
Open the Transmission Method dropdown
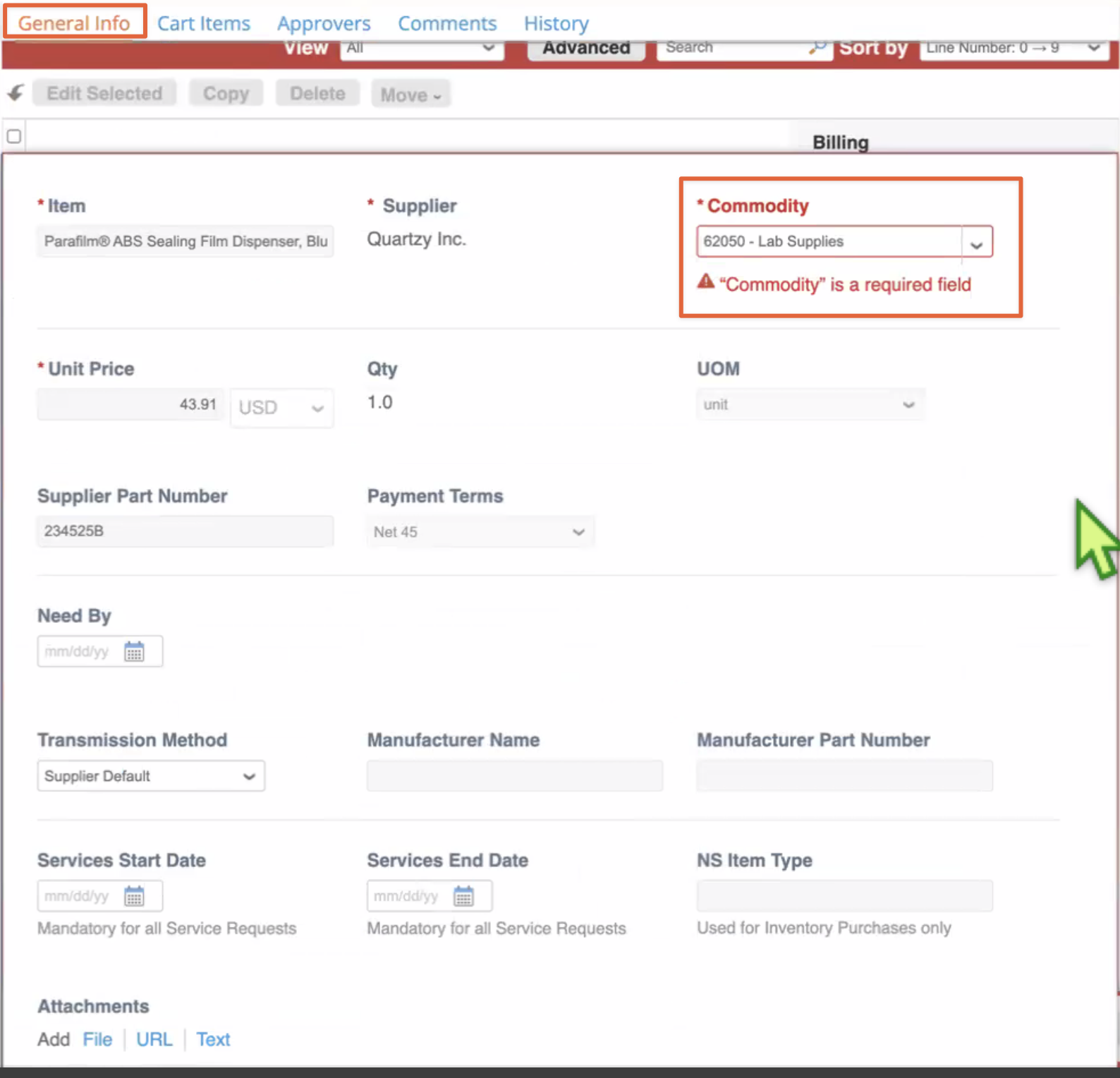click(151, 776)
